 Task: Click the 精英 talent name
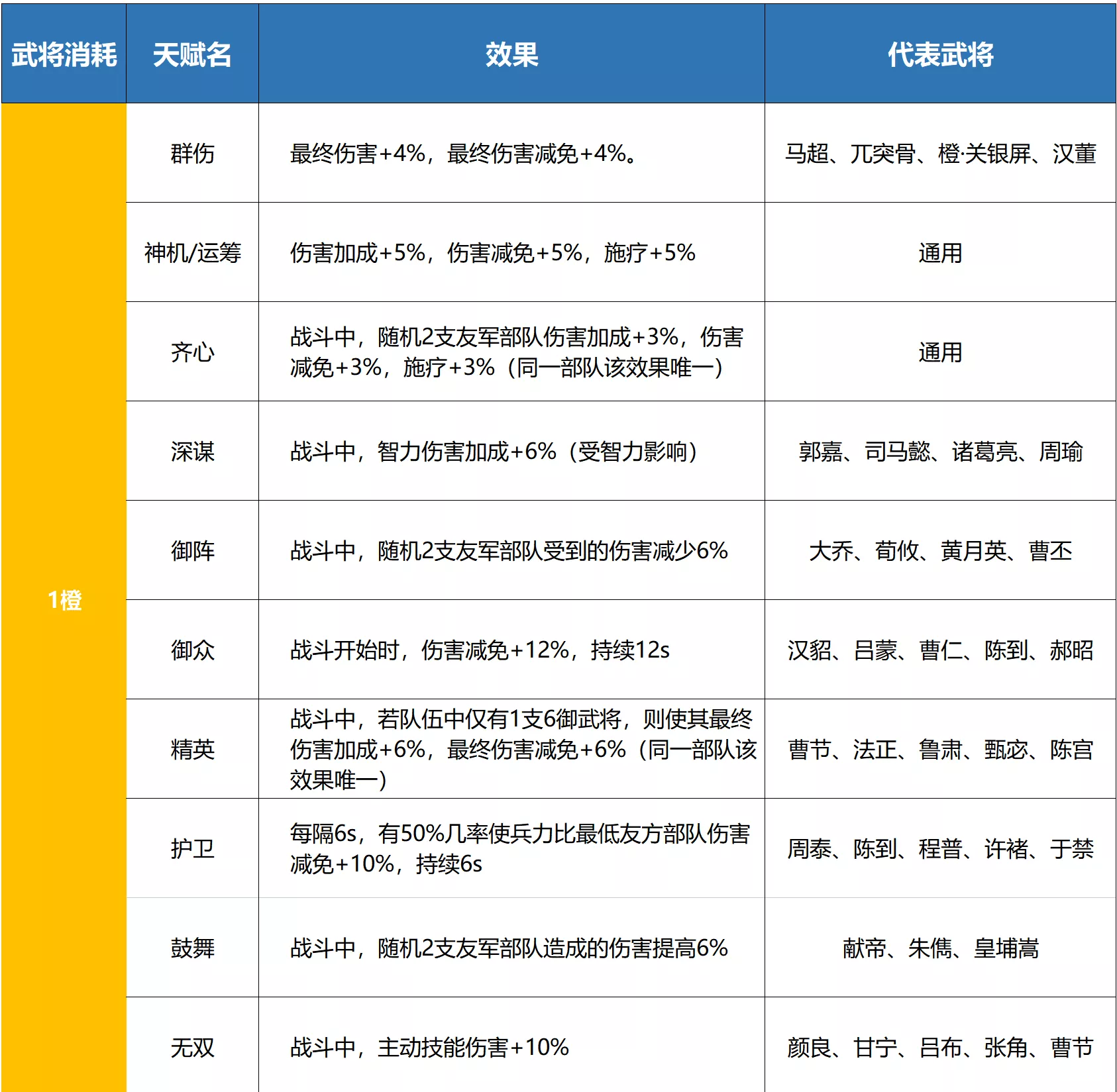tap(191, 750)
